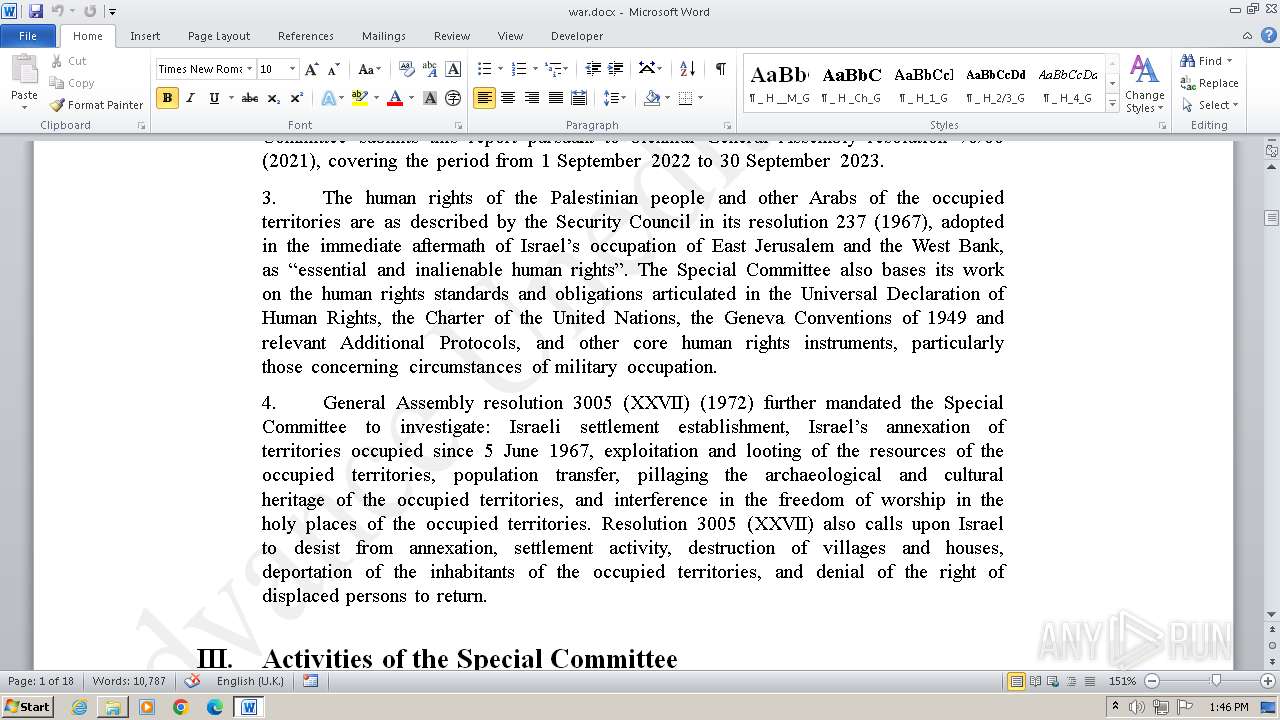Click the Increase Indent icon
Image resolution: width=1280 pixels, height=720 pixels.
click(x=616, y=69)
